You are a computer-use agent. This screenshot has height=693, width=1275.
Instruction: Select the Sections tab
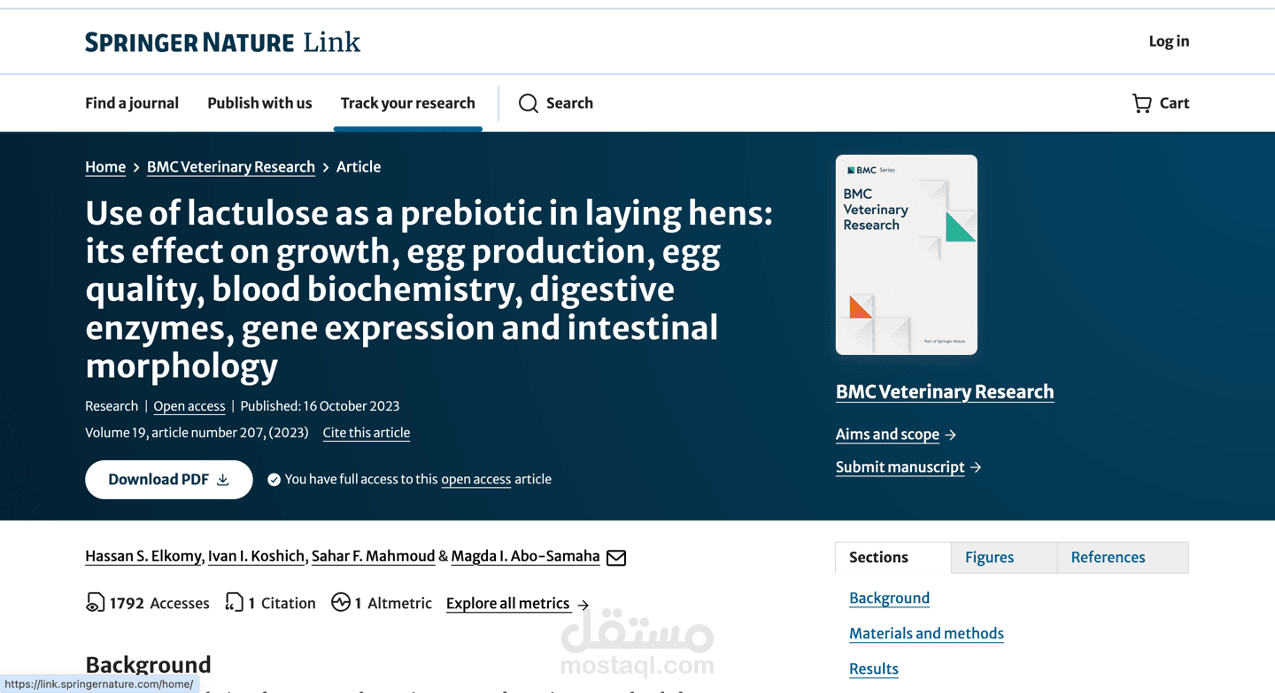tap(879, 557)
